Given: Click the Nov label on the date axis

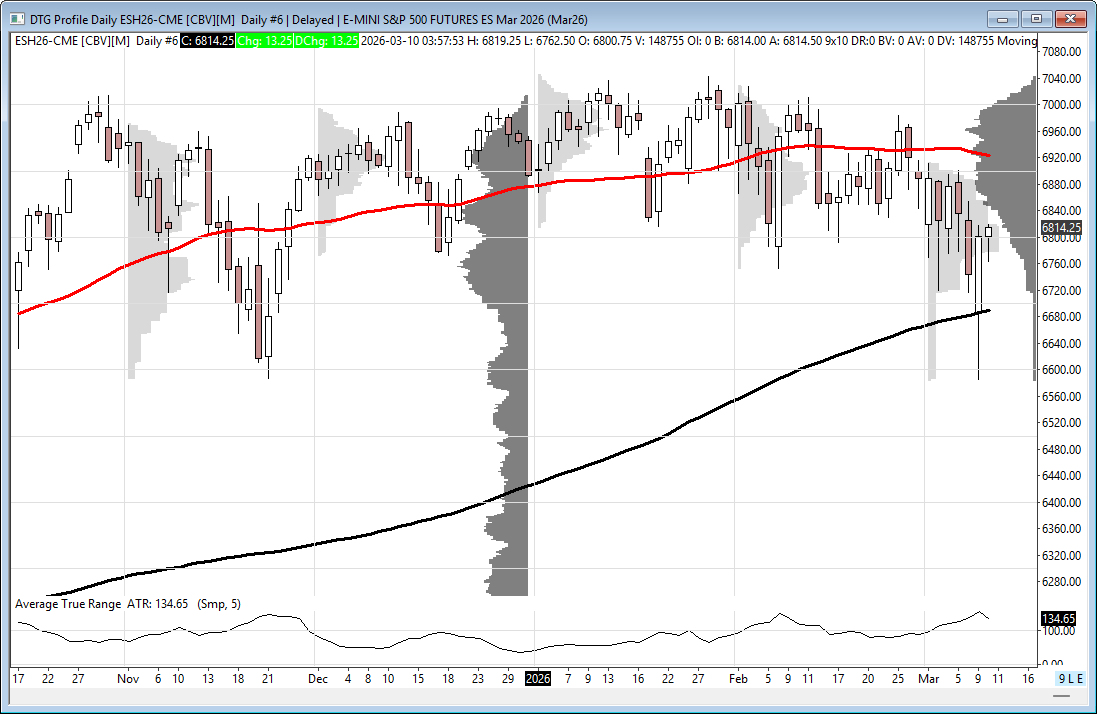Looking at the screenshot, I should (126, 678).
